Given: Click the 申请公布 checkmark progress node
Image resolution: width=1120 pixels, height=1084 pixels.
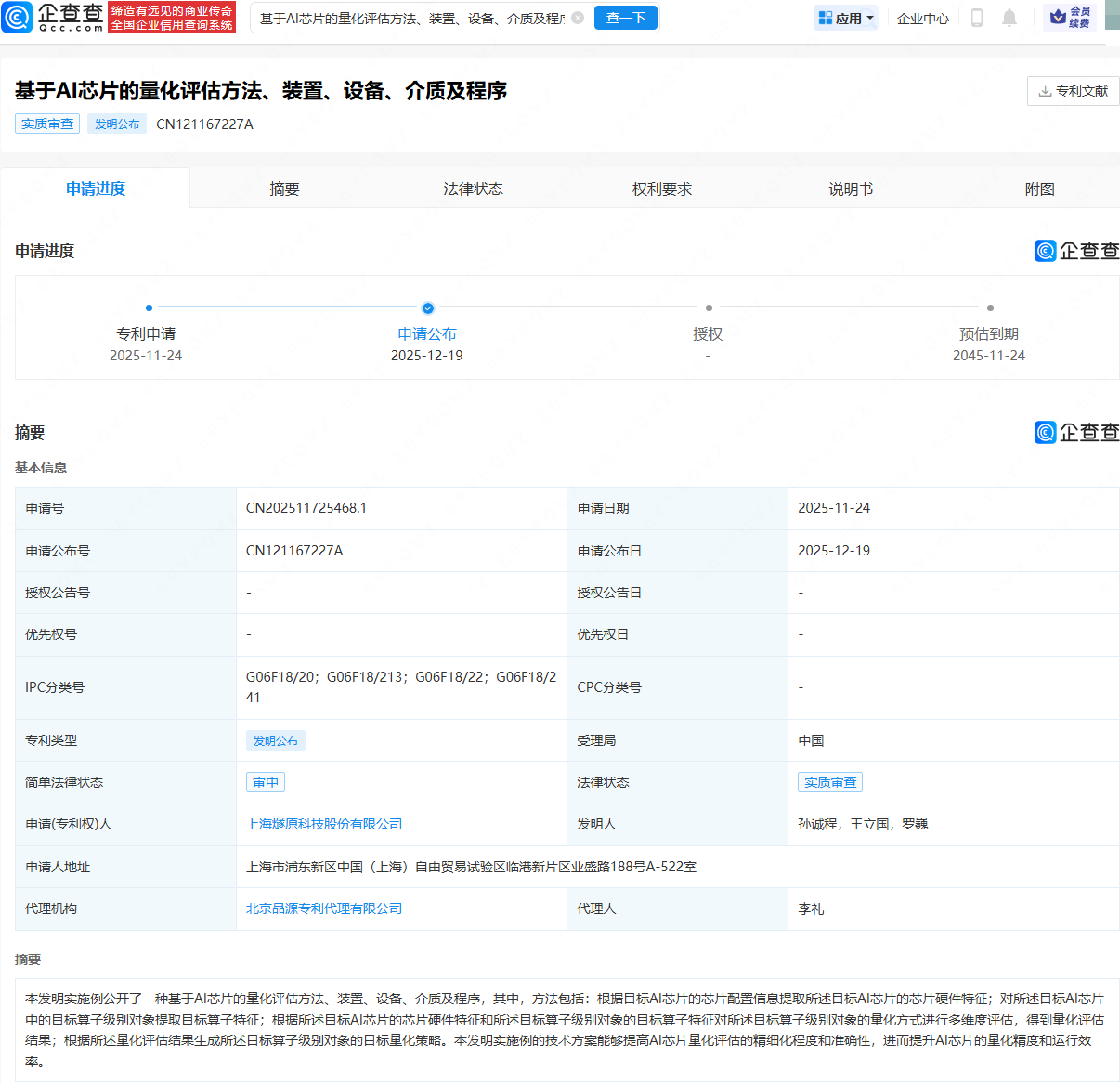Looking at the screenshot, I should tap(427, 307).
